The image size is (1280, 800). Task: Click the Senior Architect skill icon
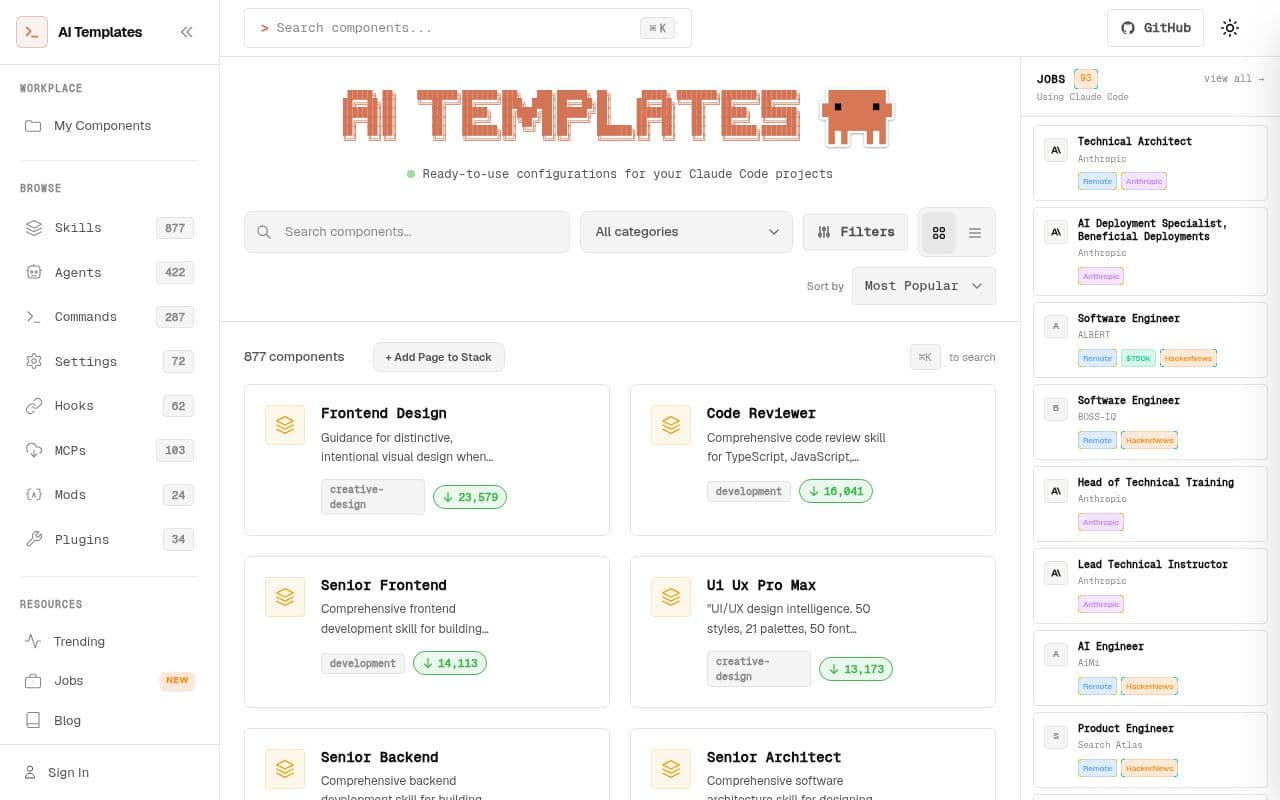pyautogui.click(x=671, y=769)
